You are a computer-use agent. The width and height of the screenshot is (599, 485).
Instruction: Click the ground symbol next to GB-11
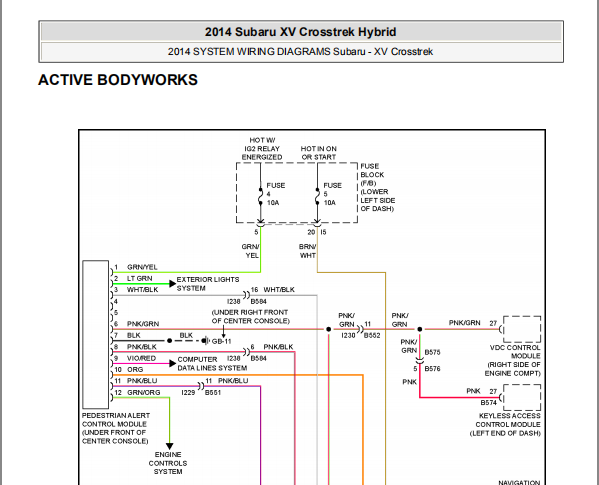coord(206,340)
